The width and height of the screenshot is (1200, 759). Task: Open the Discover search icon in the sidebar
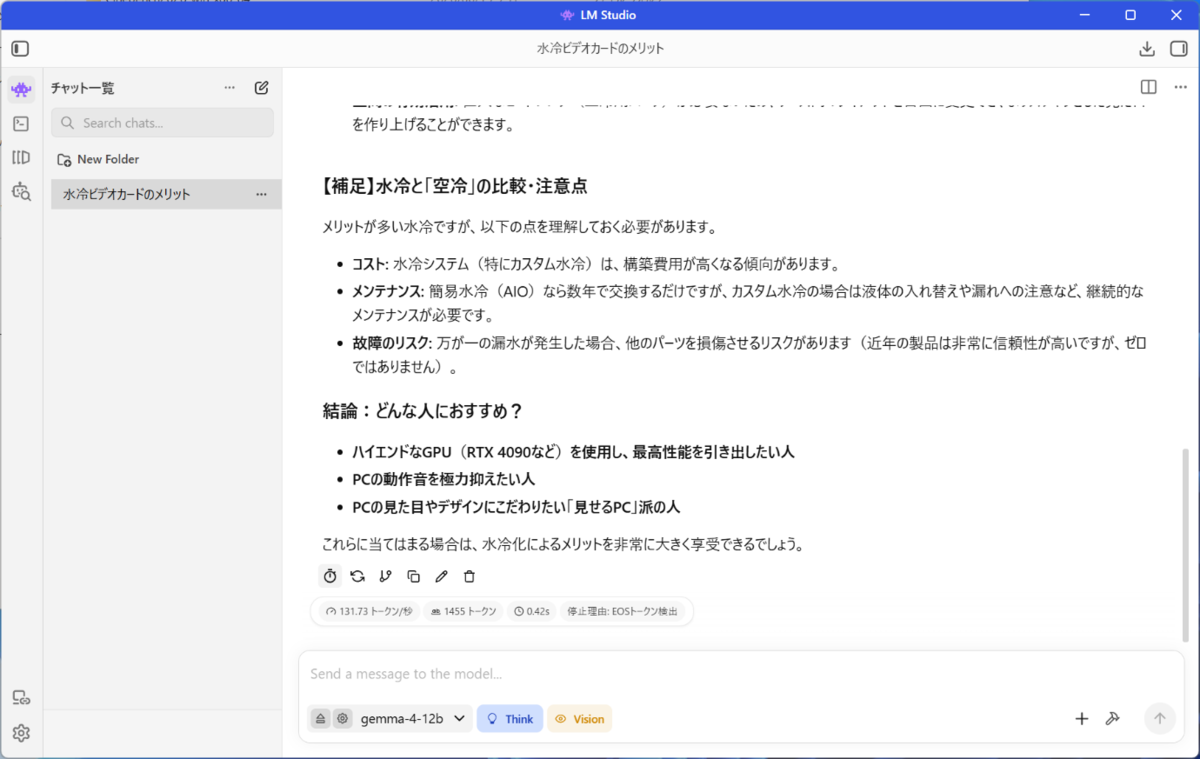pyautogui.click(x=21, y=191)
